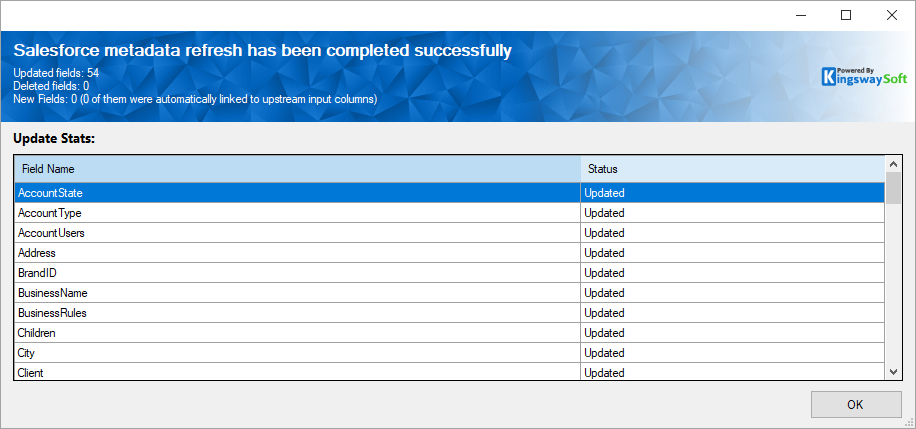Select the BusinessName field row
Image resolution: width=916 pixels, height=429 pixels.
[x=449, y=293]
